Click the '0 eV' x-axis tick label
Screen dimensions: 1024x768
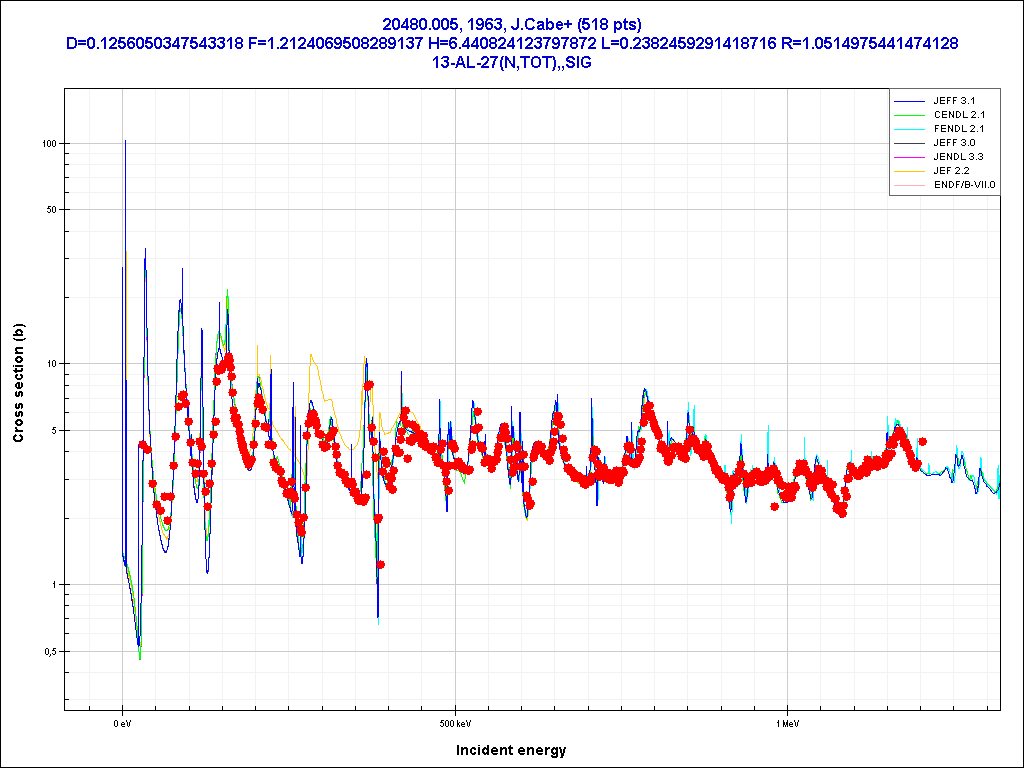pyautogui.click(x=122, y=721)
